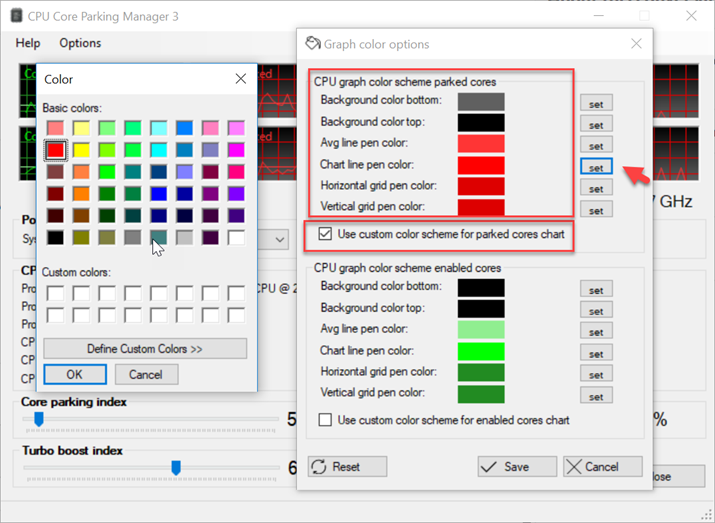Pick the yellow basic color in second row
This screenshot has width=715, height=523.
click(x=81, y=150)
